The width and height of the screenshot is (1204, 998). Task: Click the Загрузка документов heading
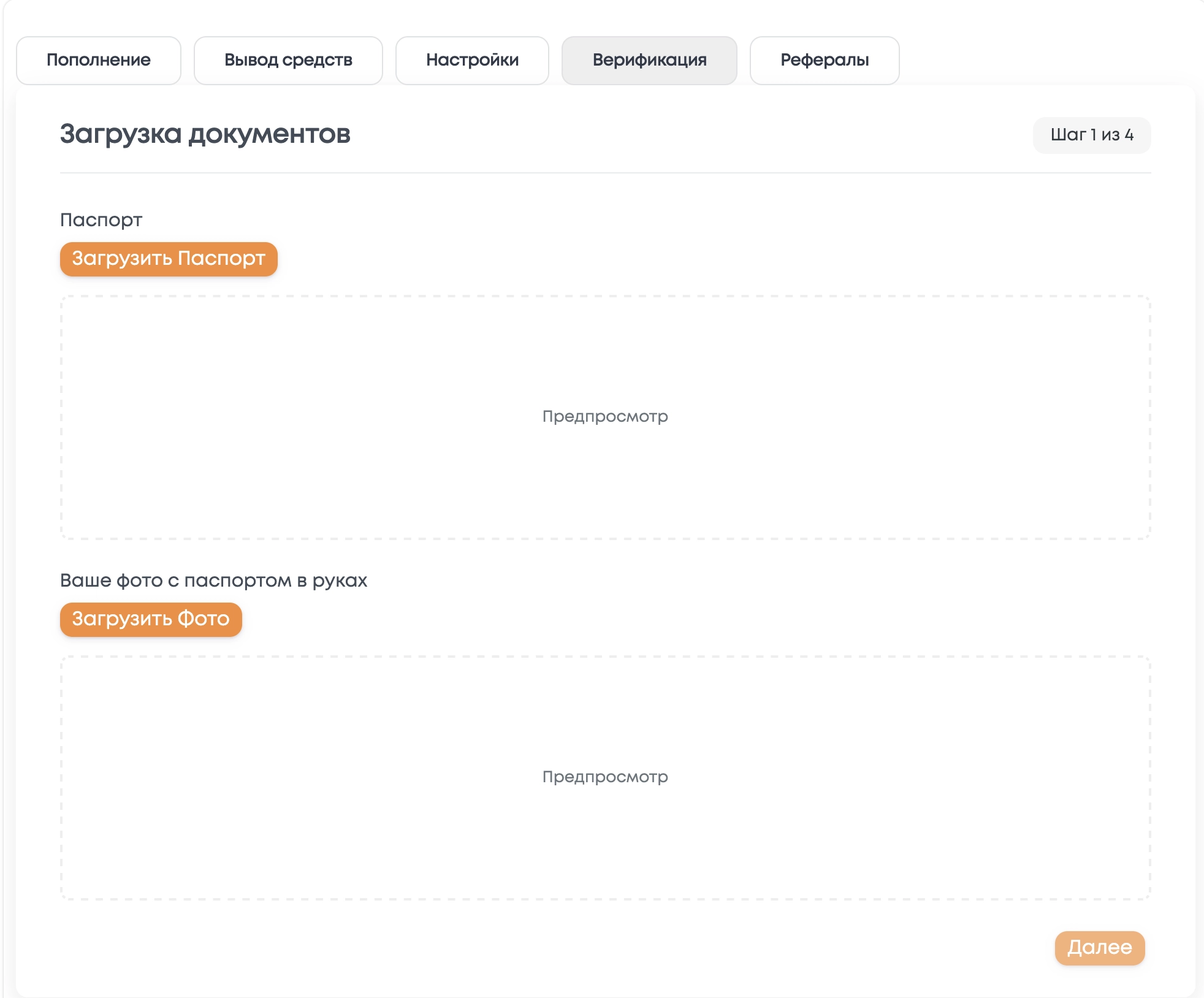tap(205, 134)
